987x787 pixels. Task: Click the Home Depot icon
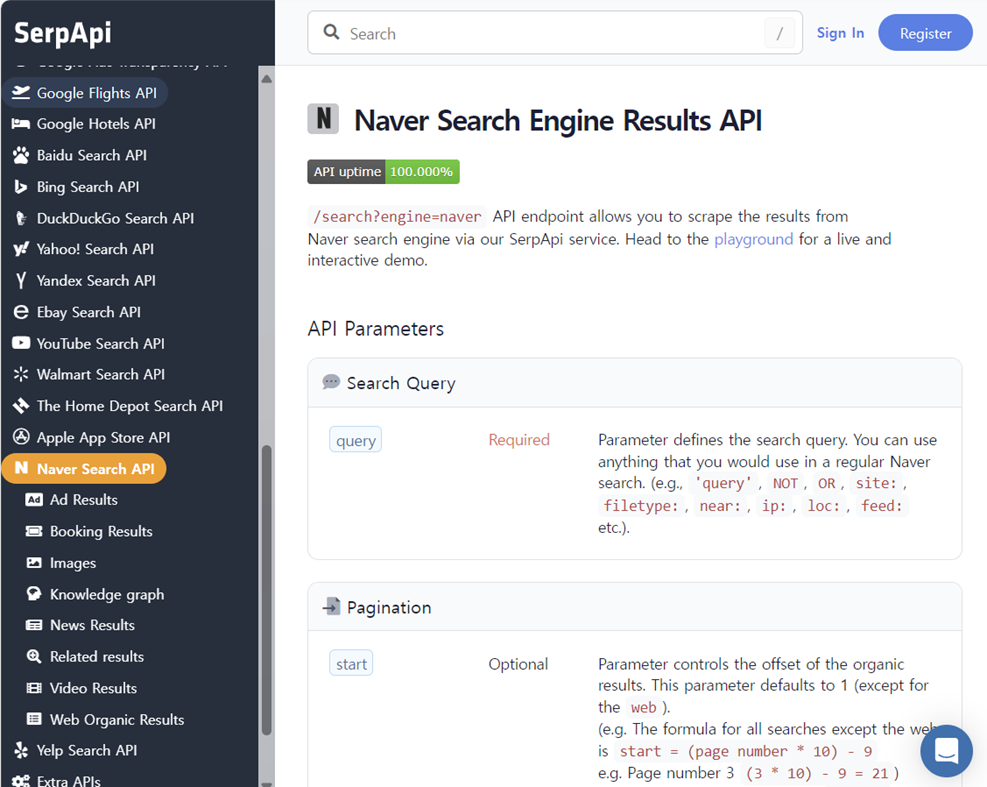click(x=21, y=406)
